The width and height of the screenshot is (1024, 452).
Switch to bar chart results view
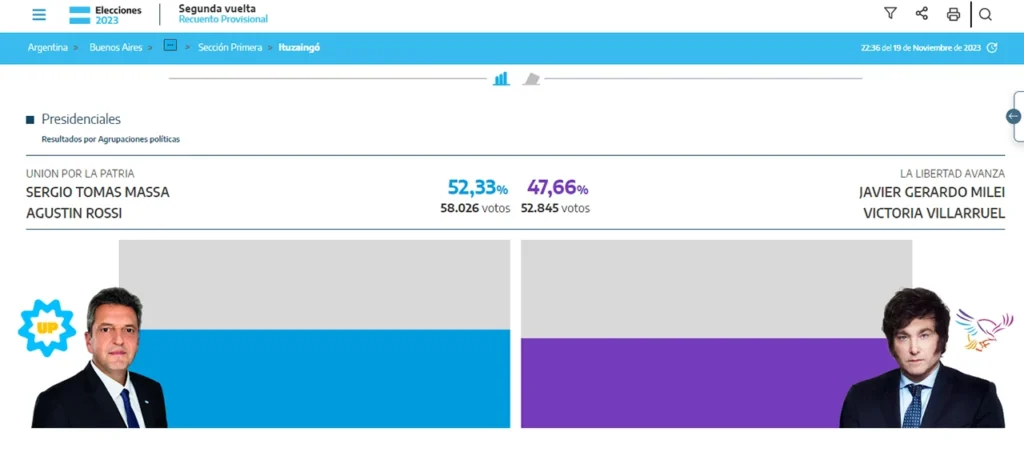coord(501,78)
